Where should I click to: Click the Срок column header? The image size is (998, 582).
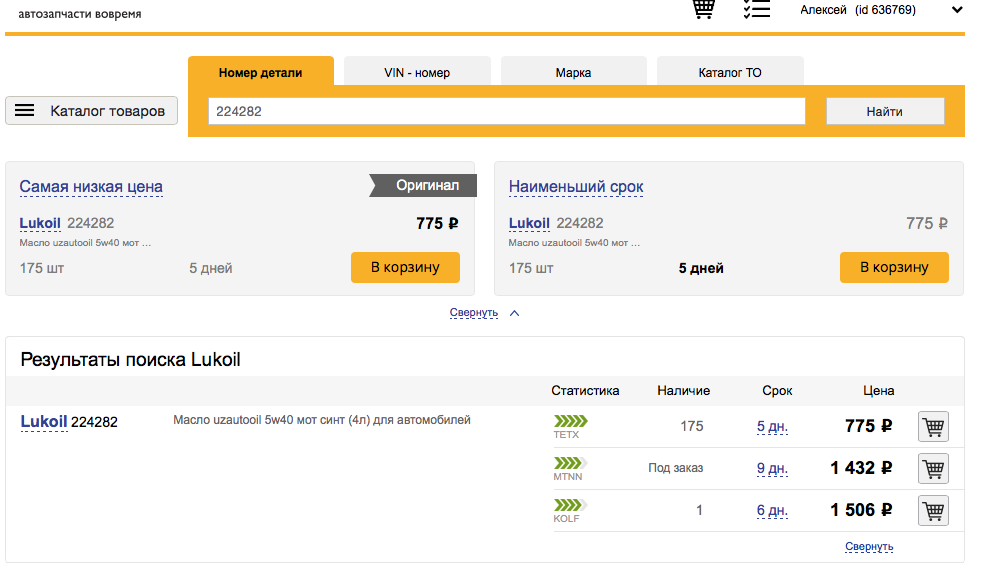tap(777, 390)
